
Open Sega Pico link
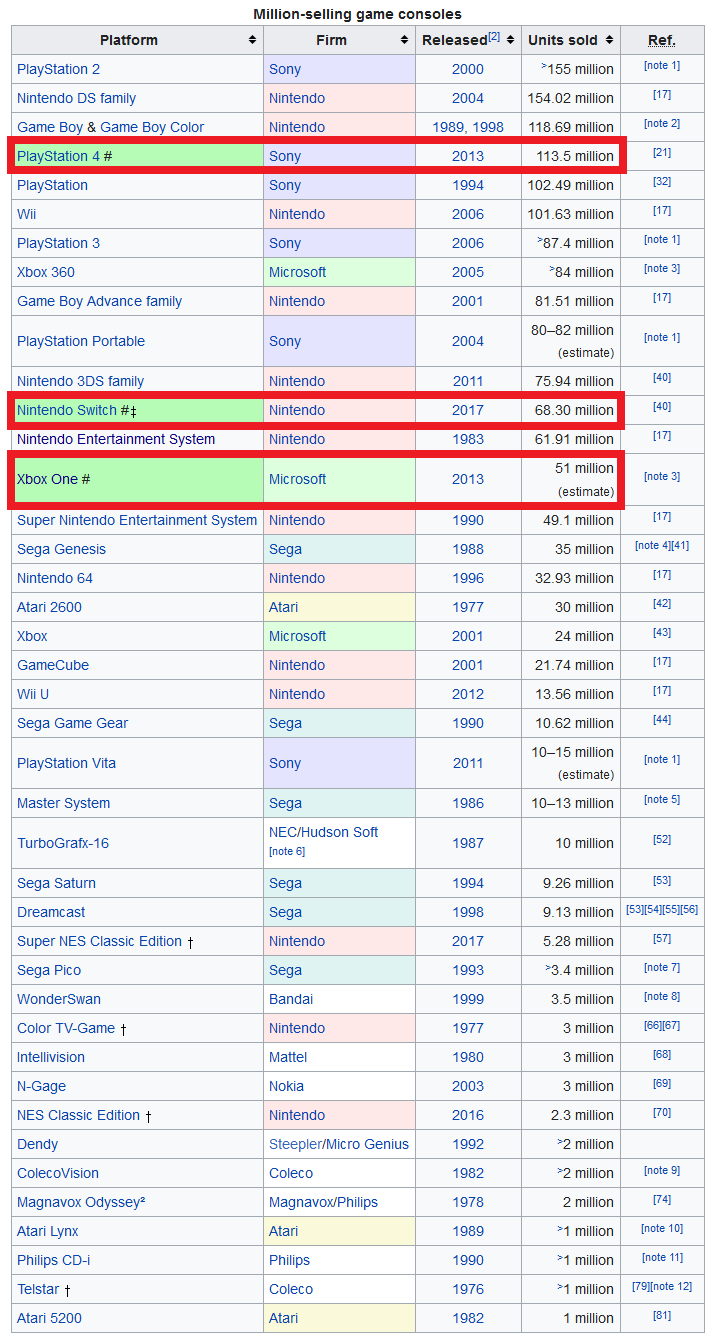(49, 970)
